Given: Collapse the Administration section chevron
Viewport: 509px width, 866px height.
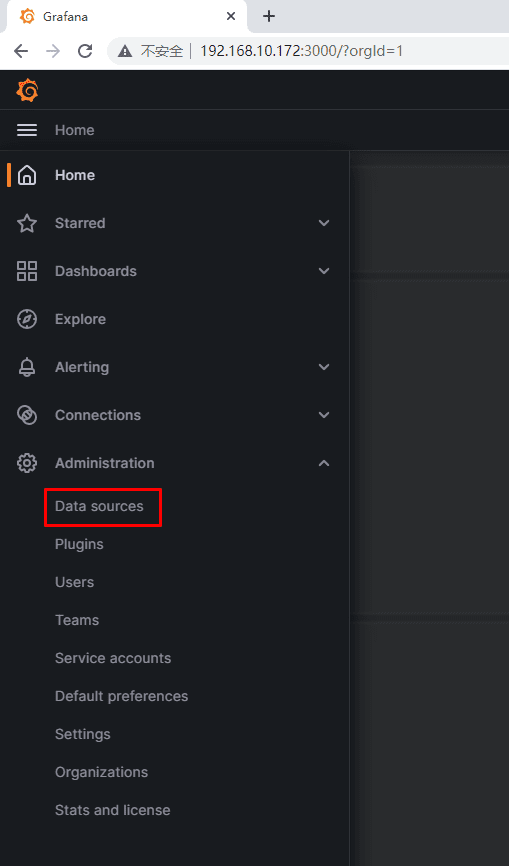Looking at the screenshot, I should pos(324,463).
